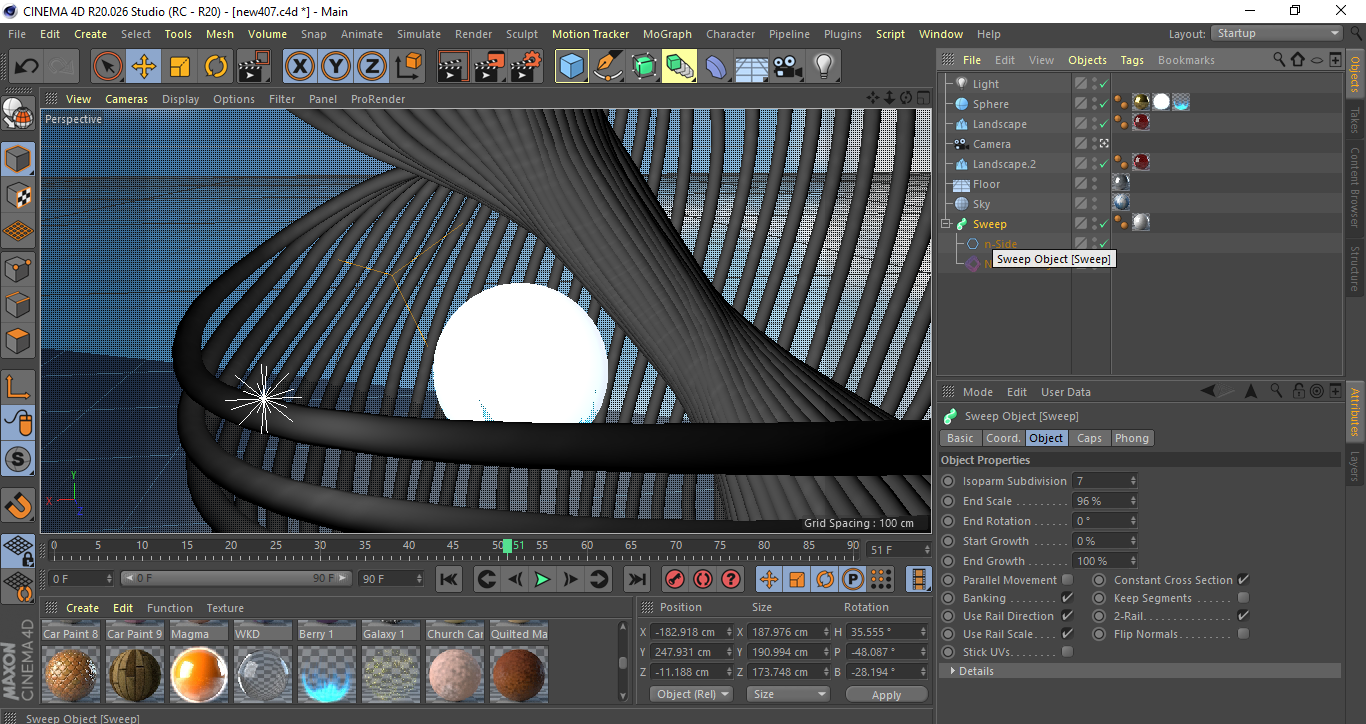Open the Simulate menu
This screenshot has width=1366, height=724.
point(418,34)
